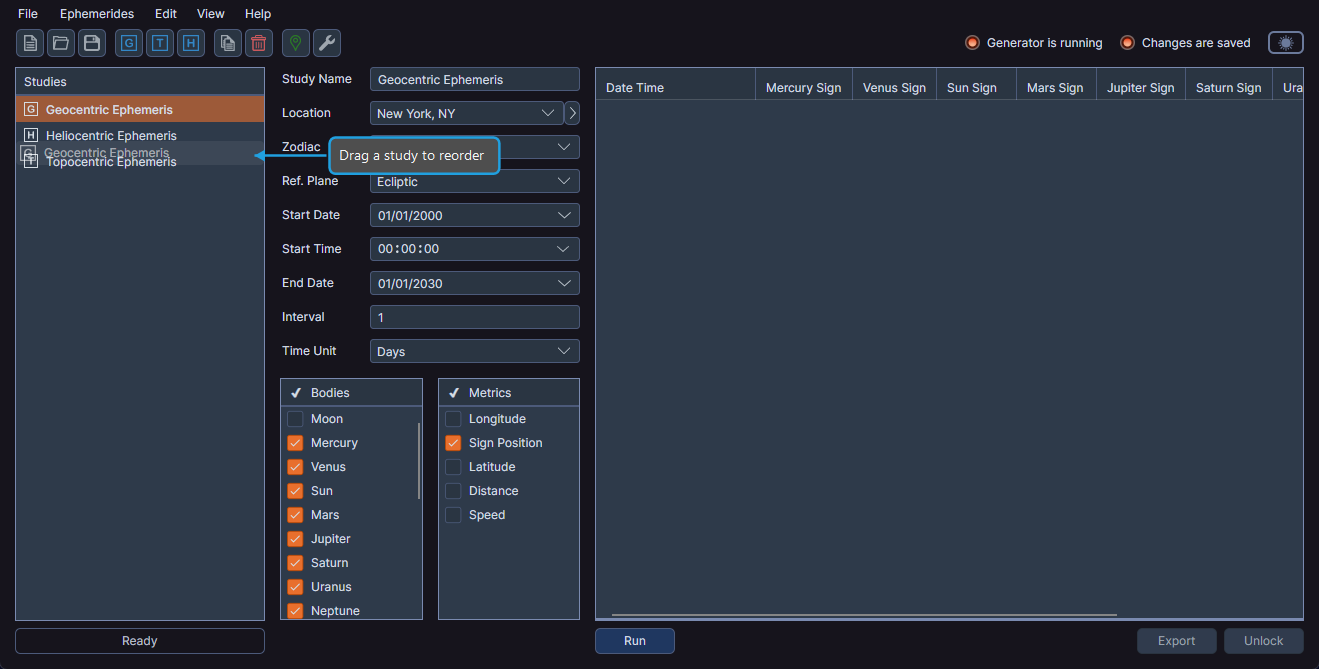Open the View menu
The image size is (1319, 669).
[x=211, y=14]
